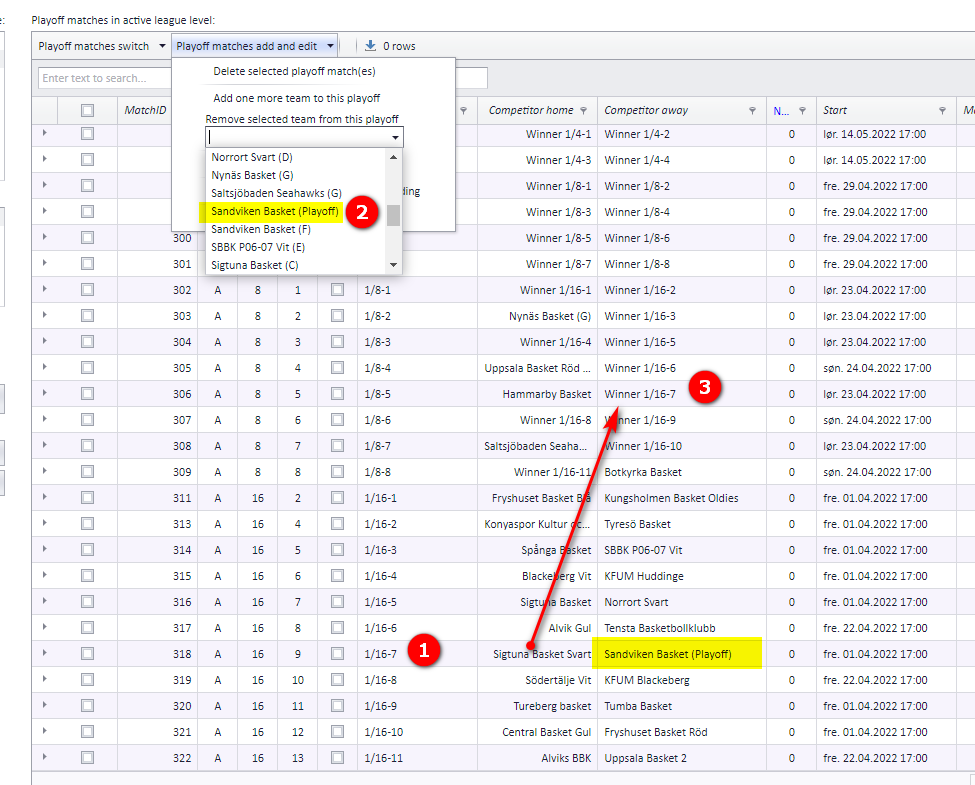This screenshot has width=975, height=785.
Task: Click the 0 rows export button label
Action: (399, 46)
